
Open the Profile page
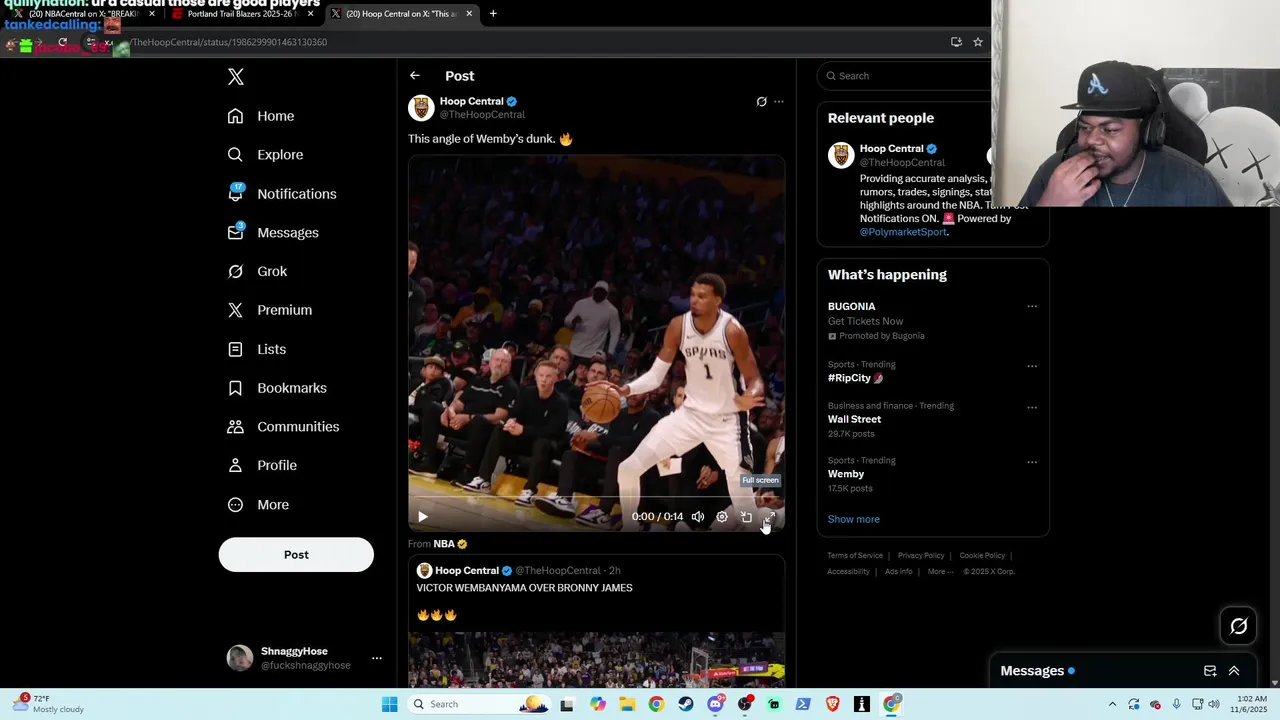tap(262, 466)
